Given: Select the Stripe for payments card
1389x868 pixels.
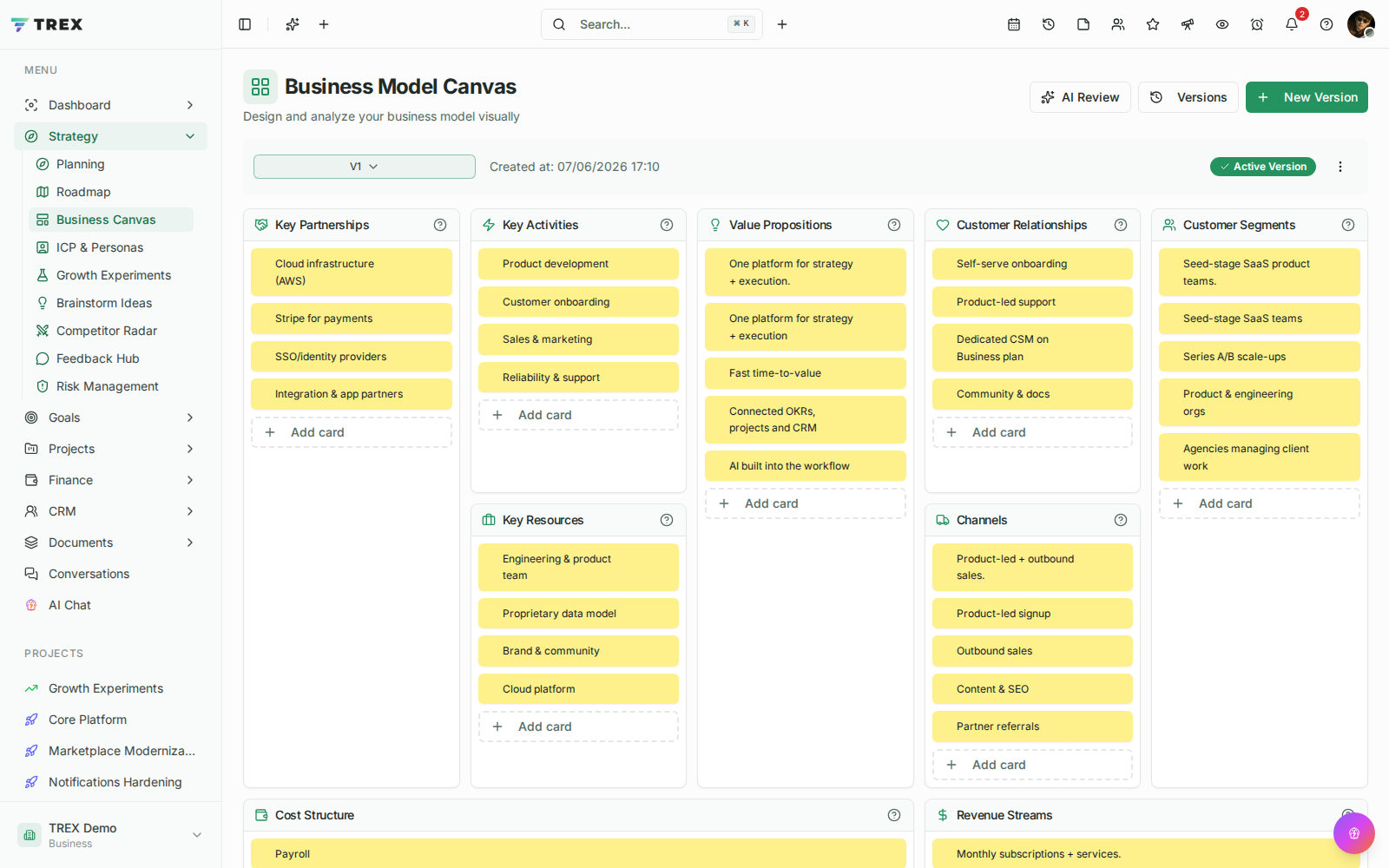Looking at the screenshot, I should [352, 319].
